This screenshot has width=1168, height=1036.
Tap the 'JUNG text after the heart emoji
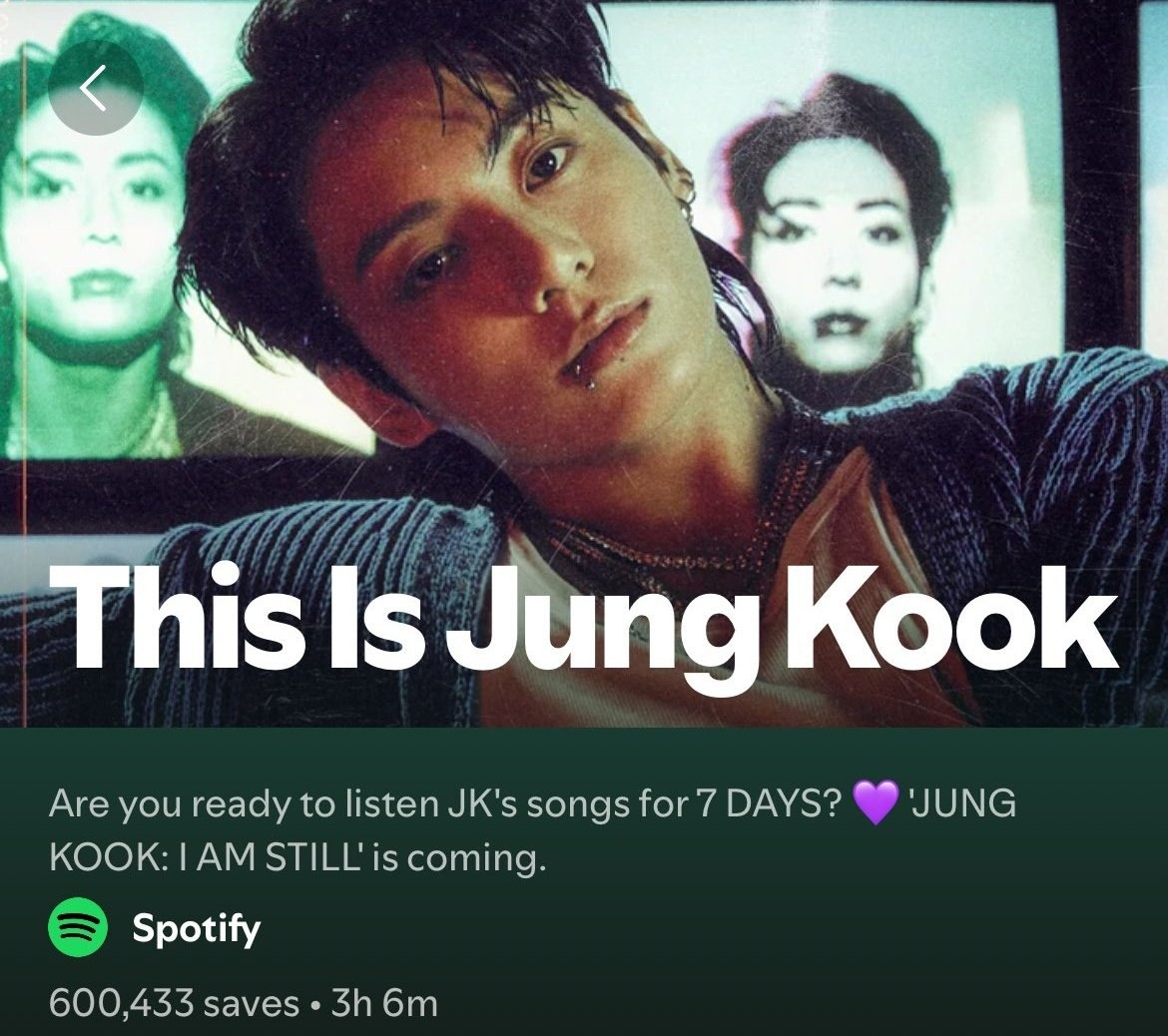(x=963, y=802)
